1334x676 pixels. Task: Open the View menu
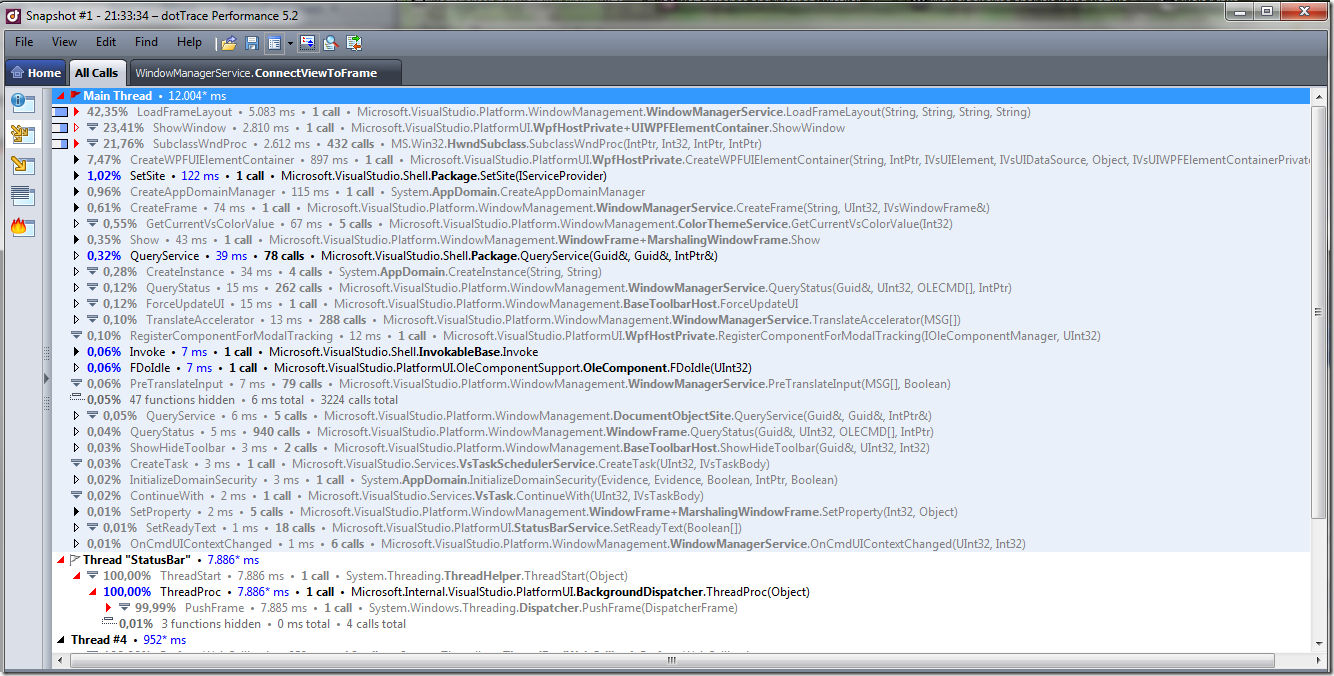click(64, 42)
